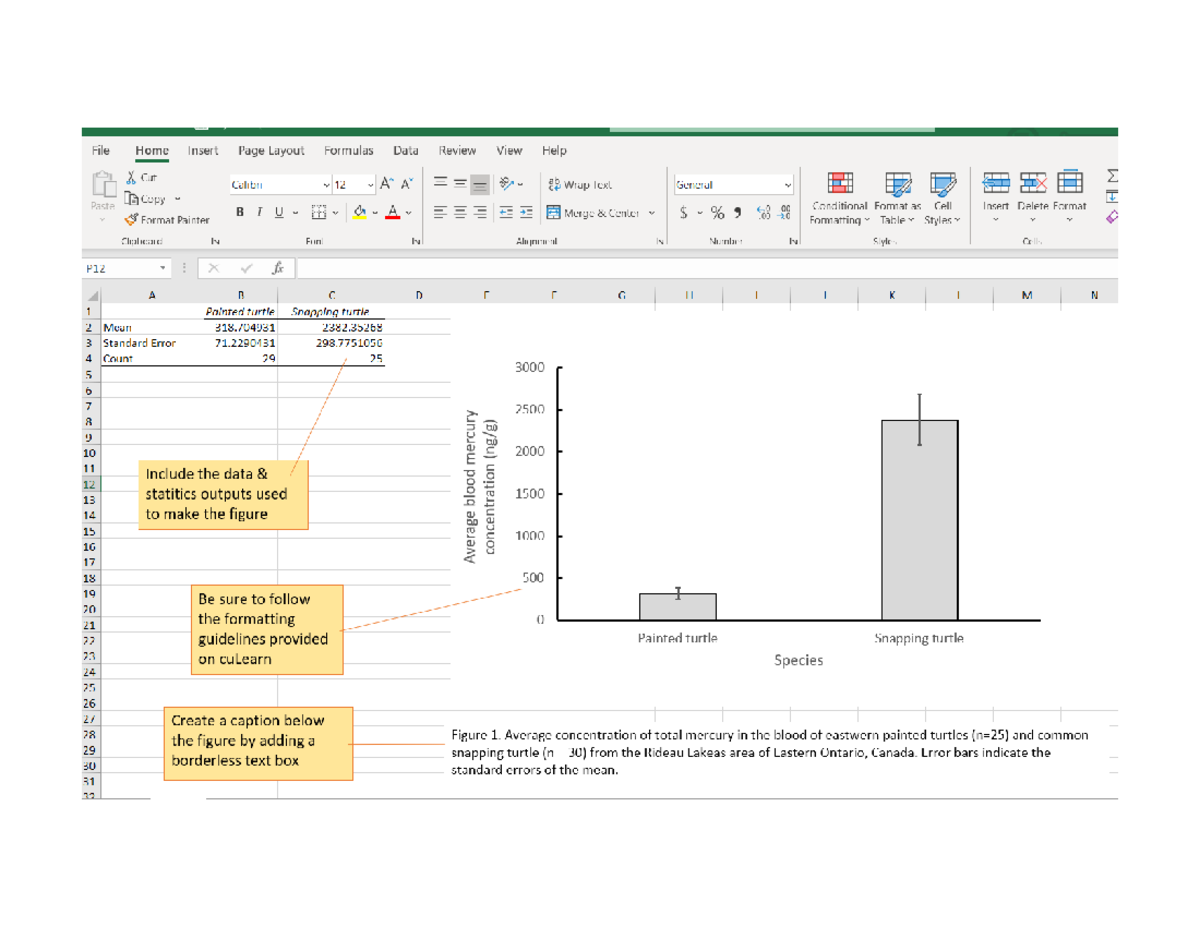The image size is (1200, 927).
Task: Open the General number format dropdown
Action: click(786, 184)
